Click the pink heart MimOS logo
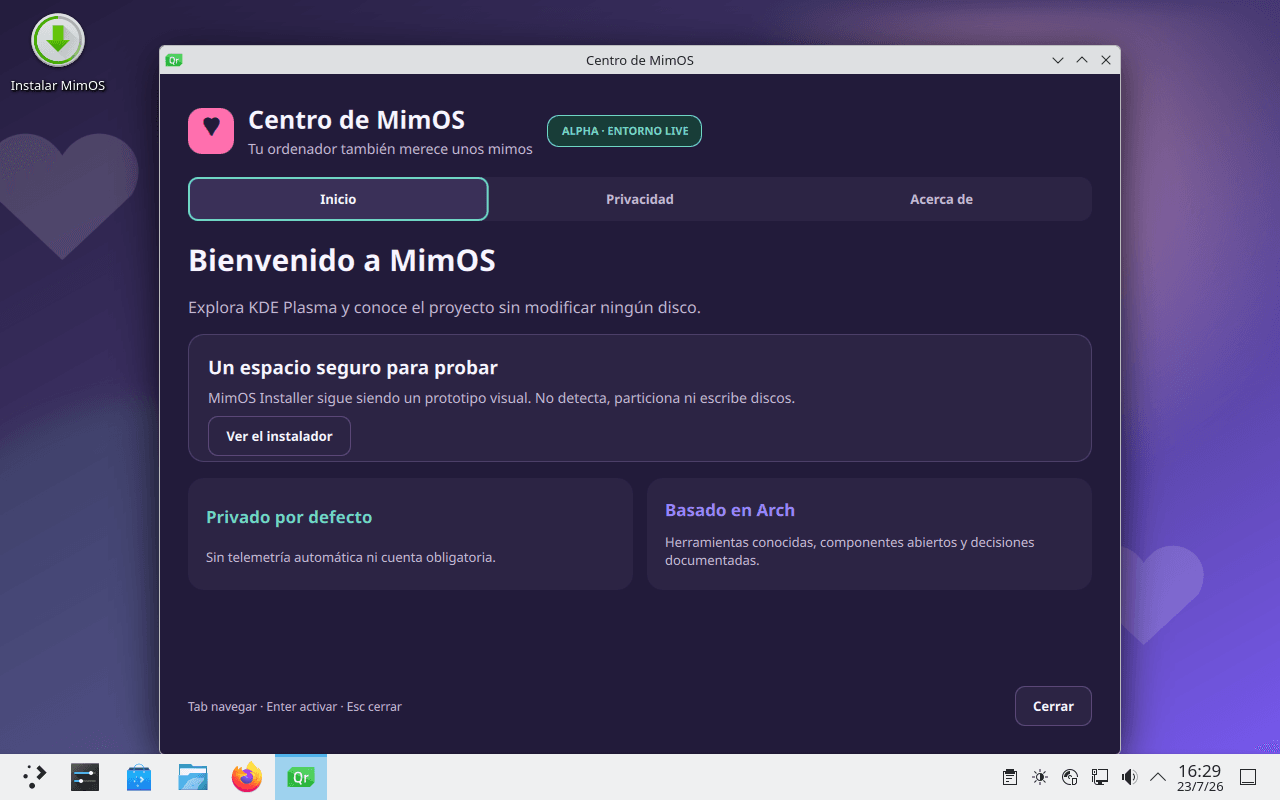The width and height of the screenshot is (1280, 800). coord(211,131)
